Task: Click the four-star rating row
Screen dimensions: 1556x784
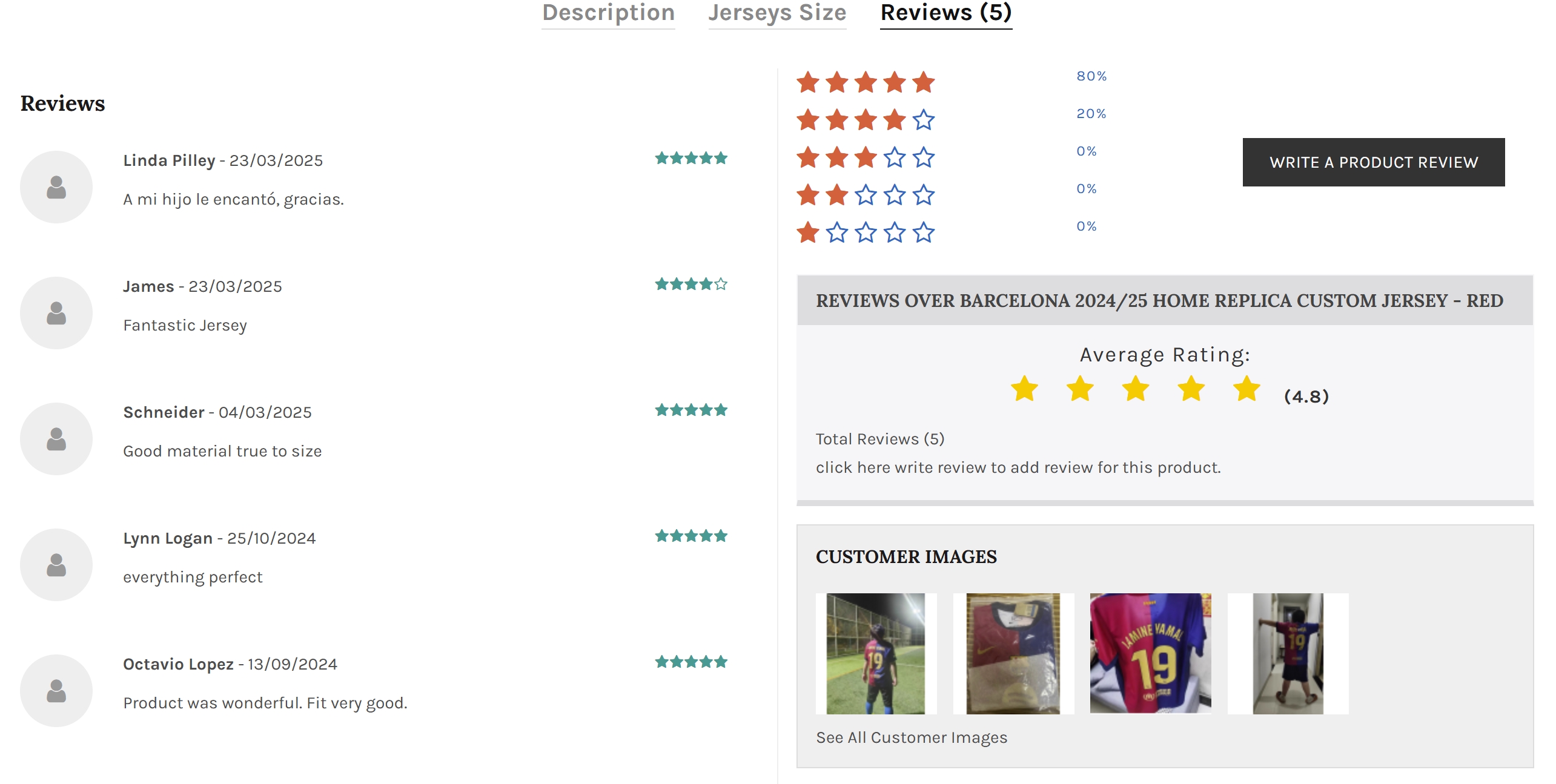Action: coord(866,120)
